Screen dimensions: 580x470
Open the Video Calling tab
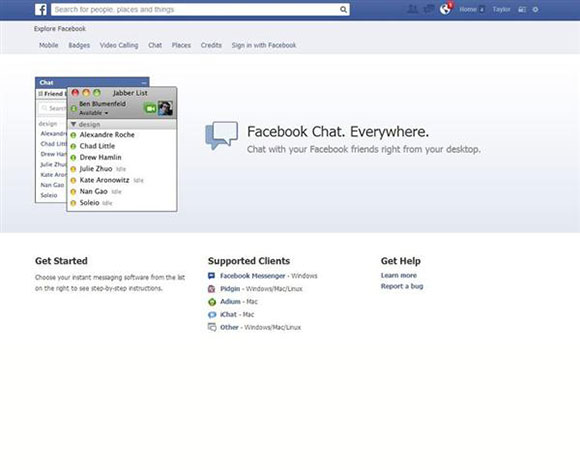click(119, 45)
